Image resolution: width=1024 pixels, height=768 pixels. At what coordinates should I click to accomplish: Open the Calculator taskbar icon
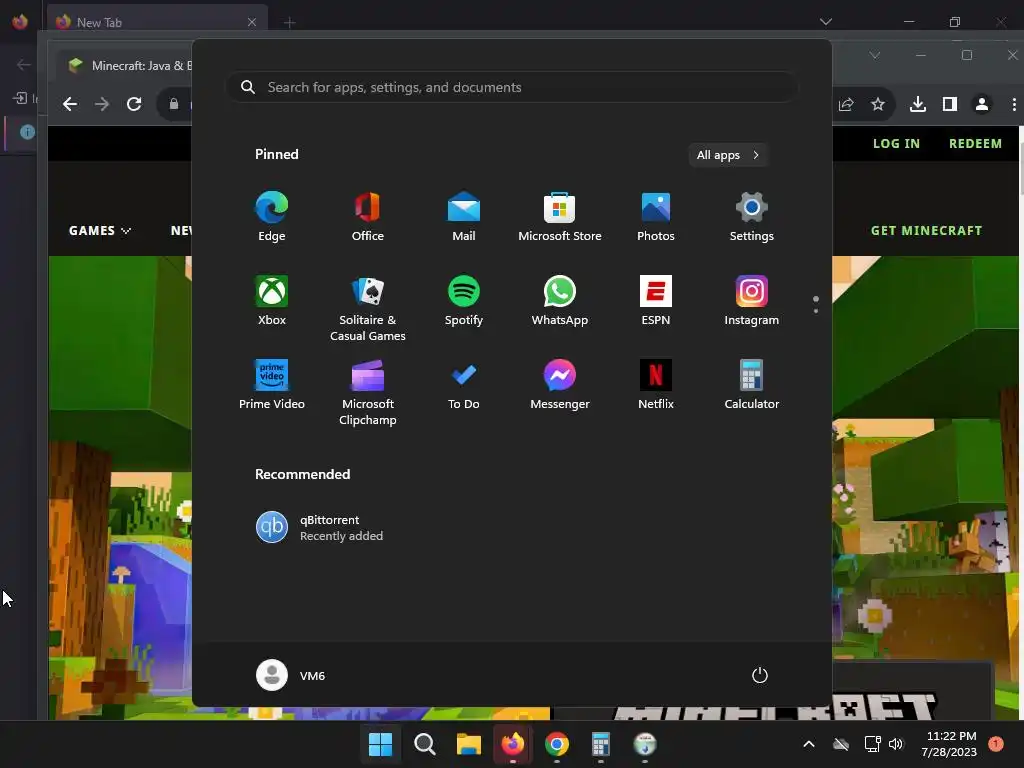(x=601, y=744)
